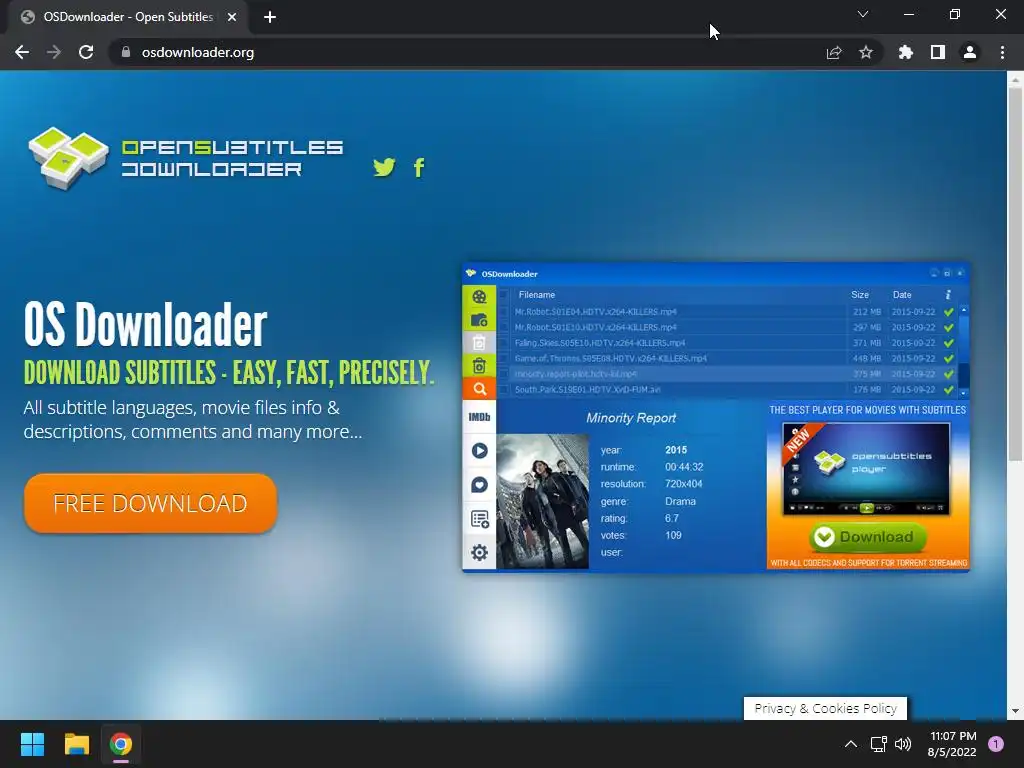Click the Chrome icon in the taskbar
1024x768 pixels.
click(121, 744)
